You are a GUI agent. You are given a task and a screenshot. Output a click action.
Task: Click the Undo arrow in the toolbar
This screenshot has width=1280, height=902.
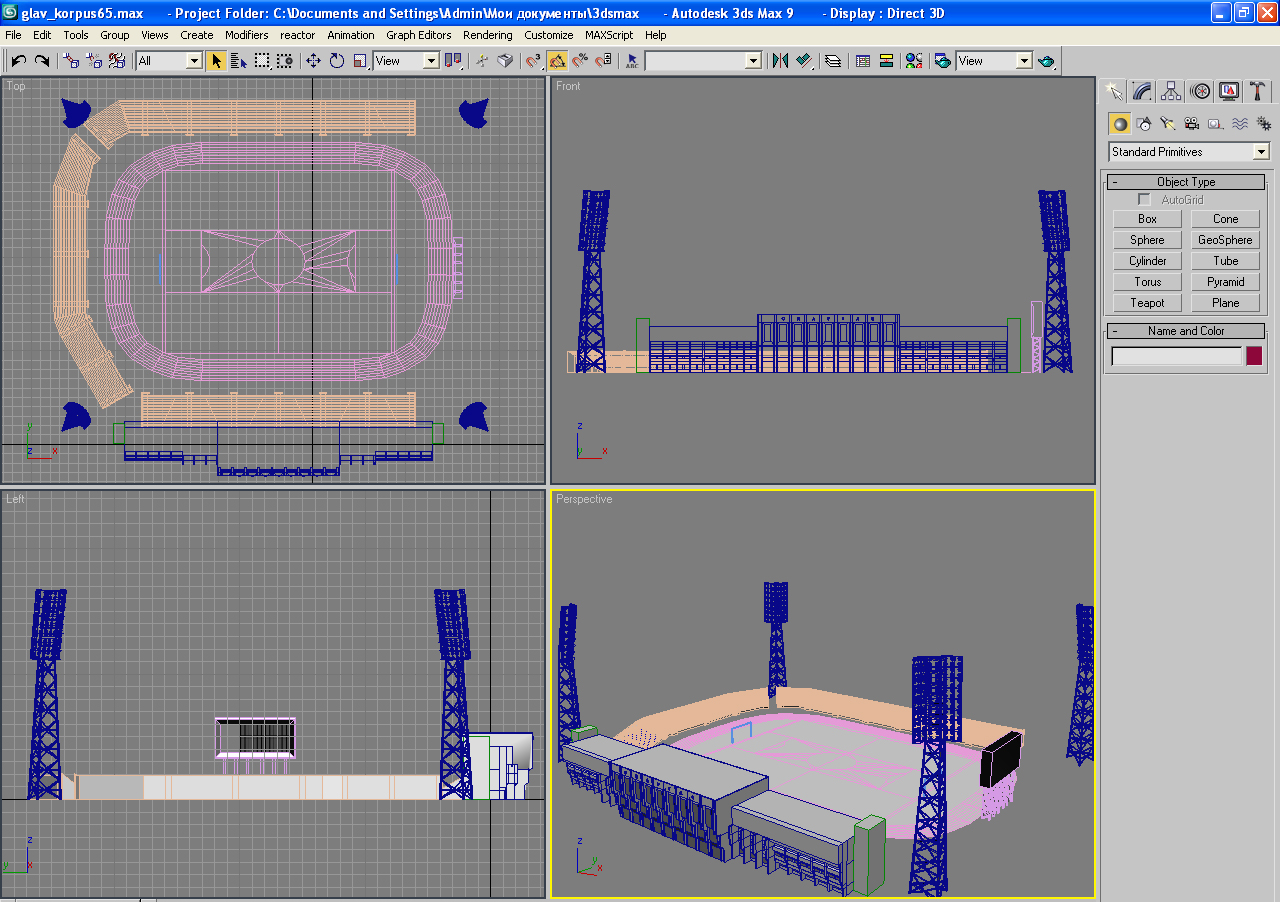(x=18, y=61)
